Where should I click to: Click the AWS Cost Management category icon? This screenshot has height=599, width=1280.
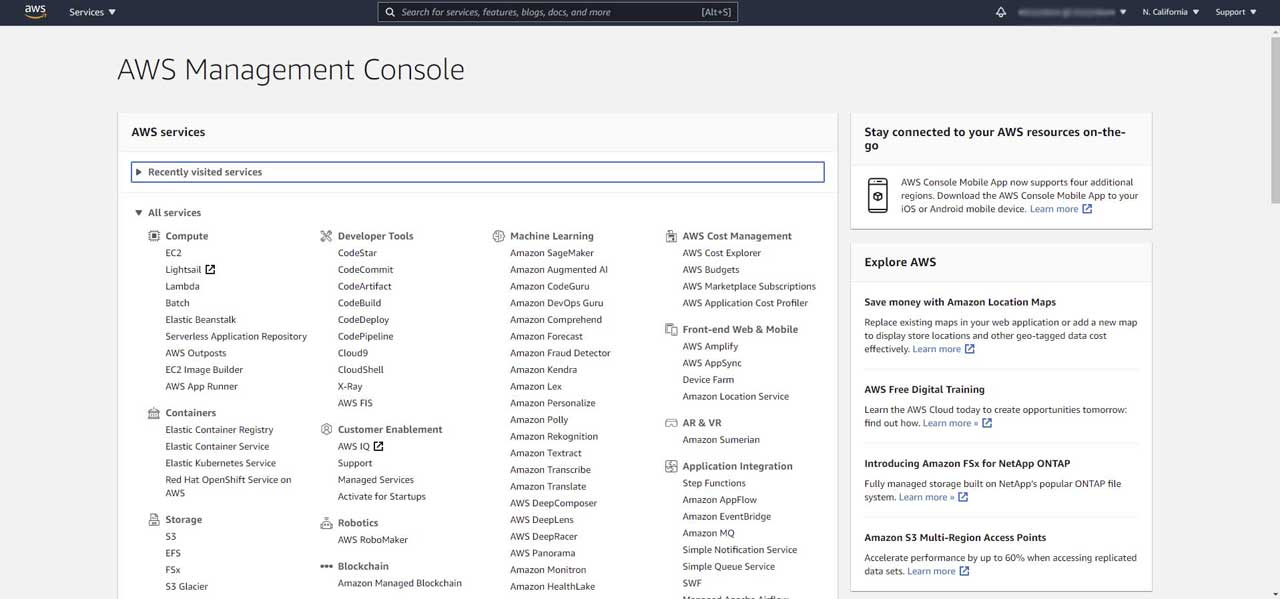click(672, 236)
